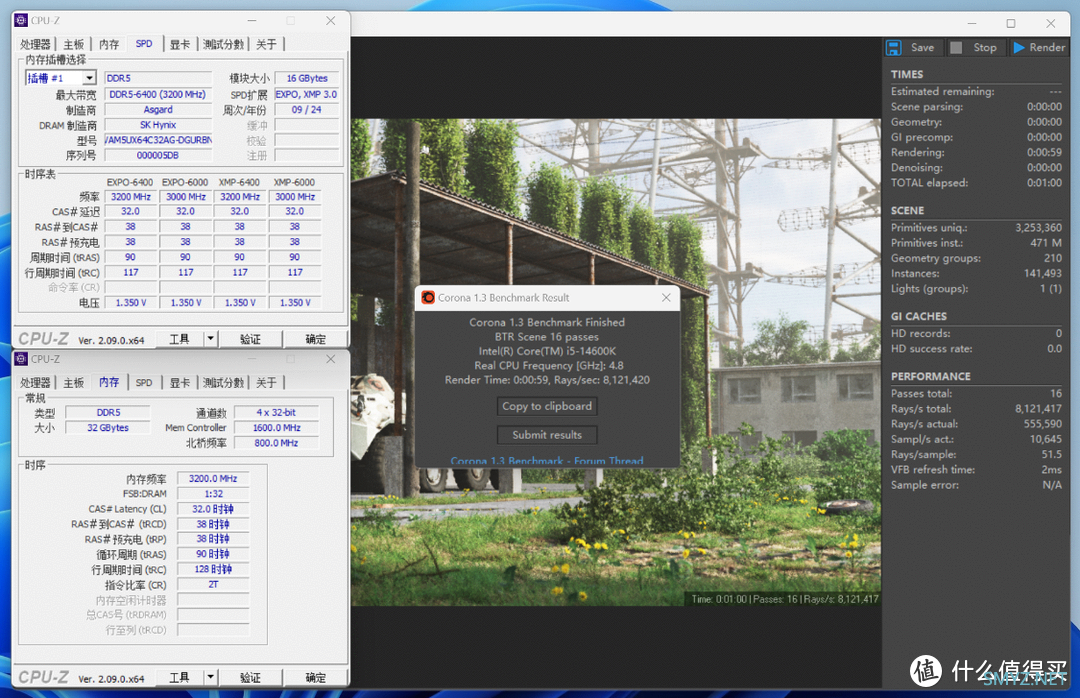Switch to SPD tab in bottom CPU-Z
Screen dimensions: 1080x698
point(144,382)
